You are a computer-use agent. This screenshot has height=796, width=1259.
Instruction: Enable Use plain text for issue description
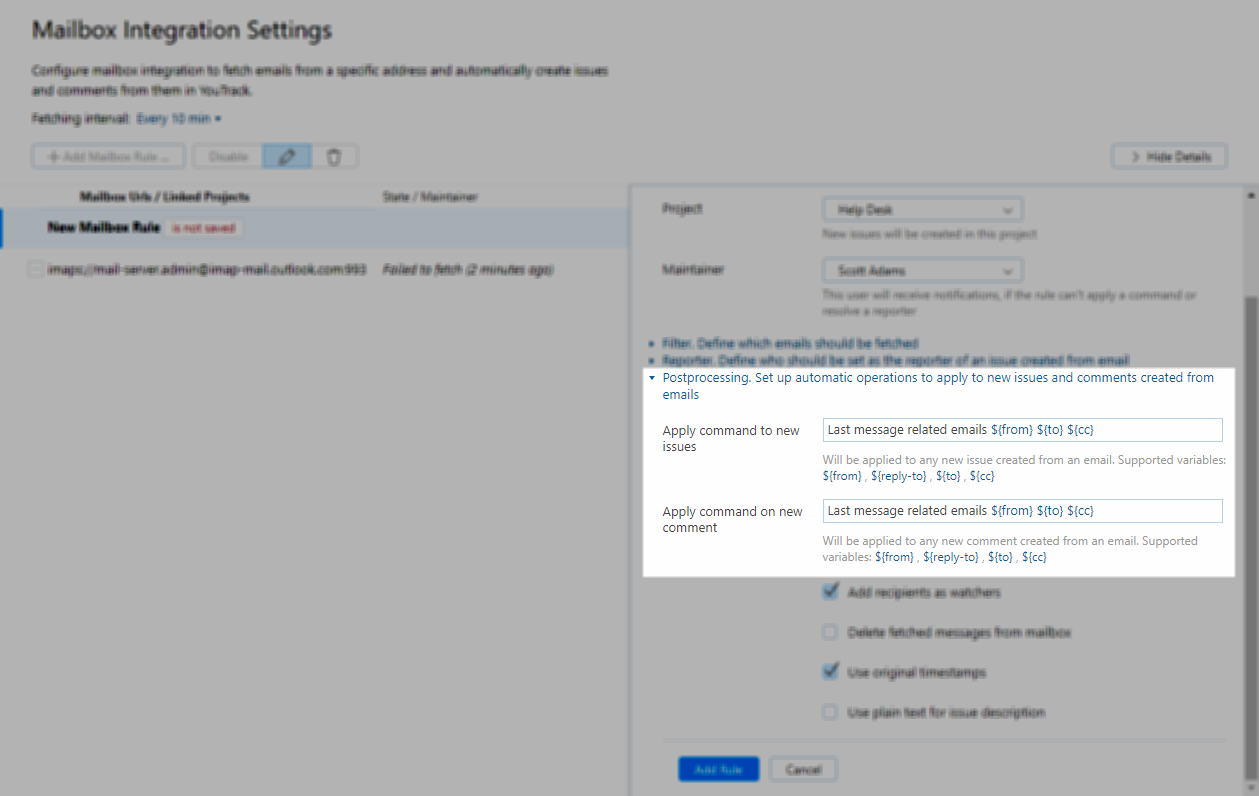(830, 712)
